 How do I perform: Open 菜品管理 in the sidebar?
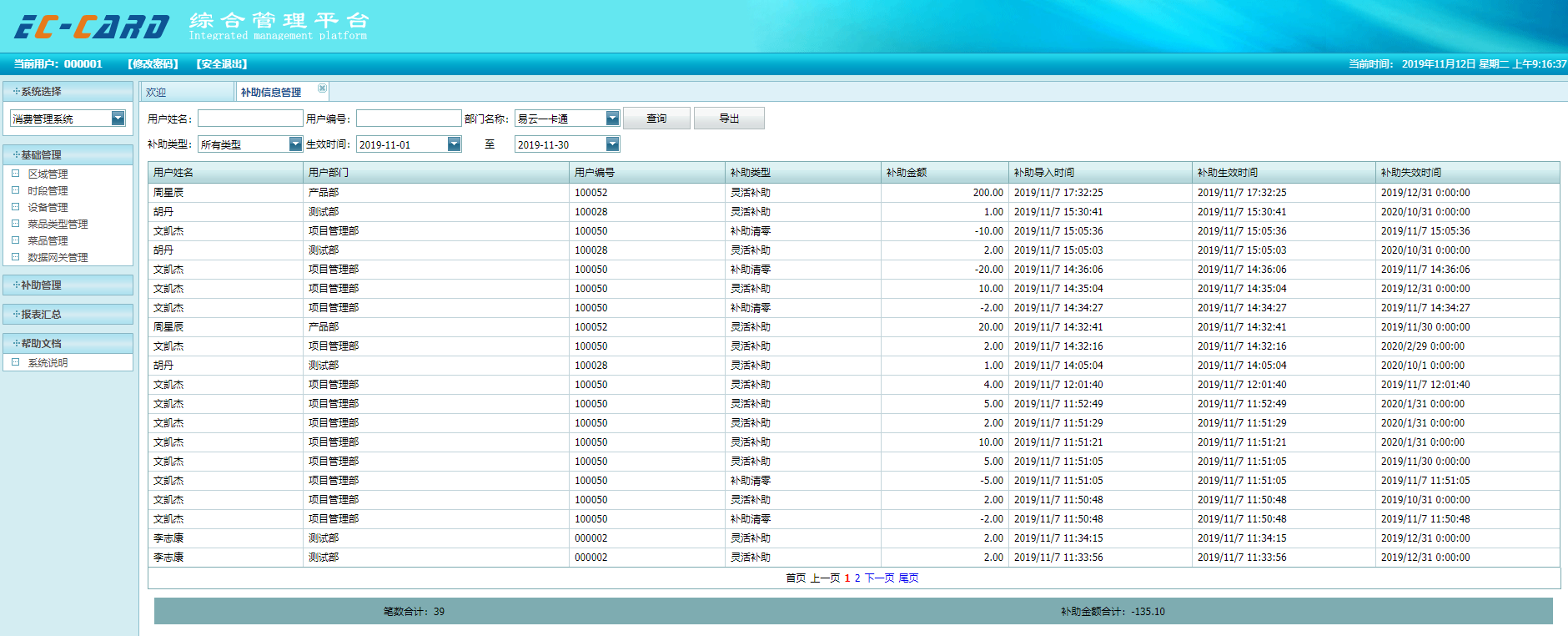tap(48, 240)
